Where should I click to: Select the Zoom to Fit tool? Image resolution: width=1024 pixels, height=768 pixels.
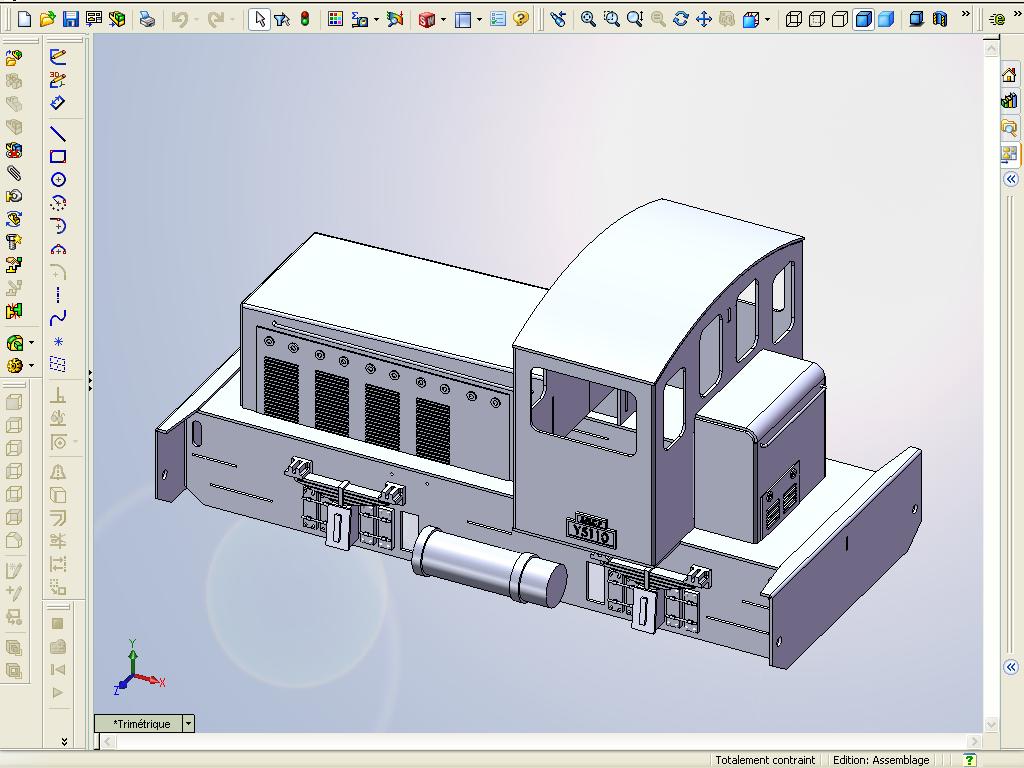pos(588,19)
